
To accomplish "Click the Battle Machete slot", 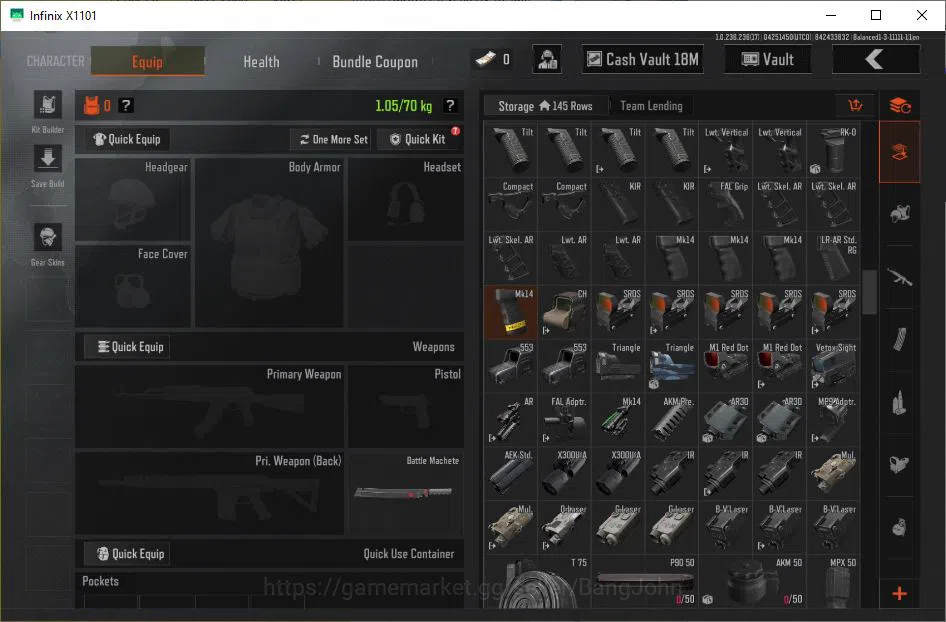I will (x=406, y=493).
